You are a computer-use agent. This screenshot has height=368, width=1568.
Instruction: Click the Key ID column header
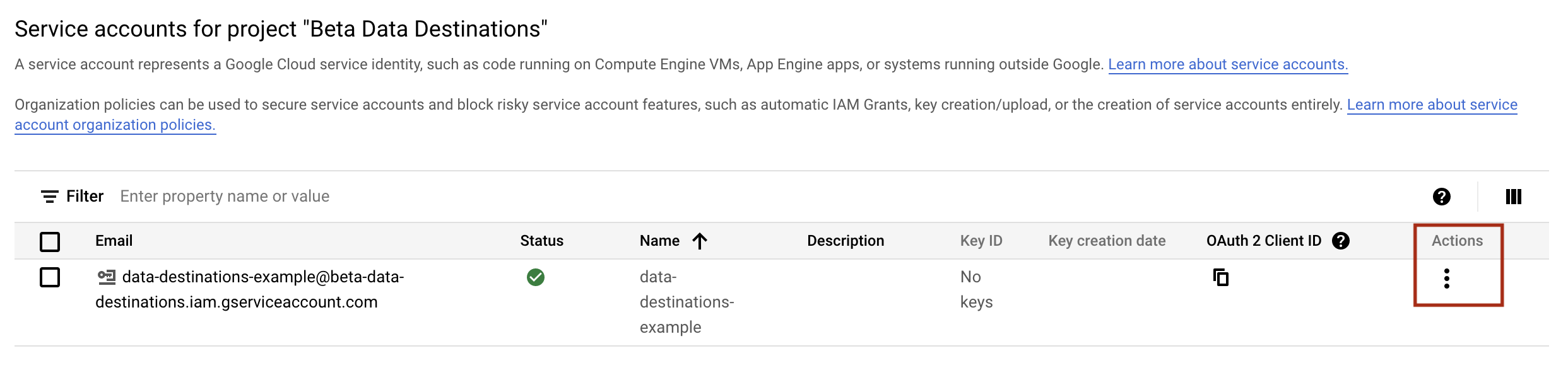pyautogui.click(x=981, y=241)
